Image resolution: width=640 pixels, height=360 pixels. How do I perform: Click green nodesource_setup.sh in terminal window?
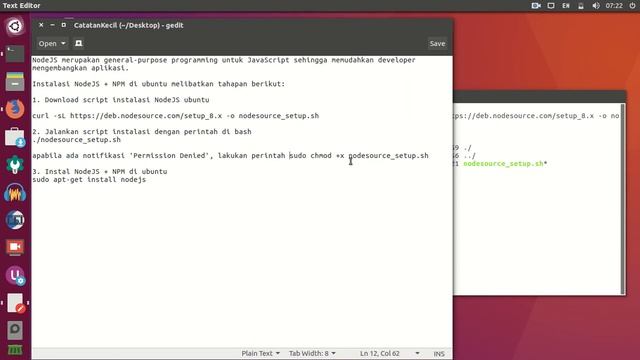[503, 164]
